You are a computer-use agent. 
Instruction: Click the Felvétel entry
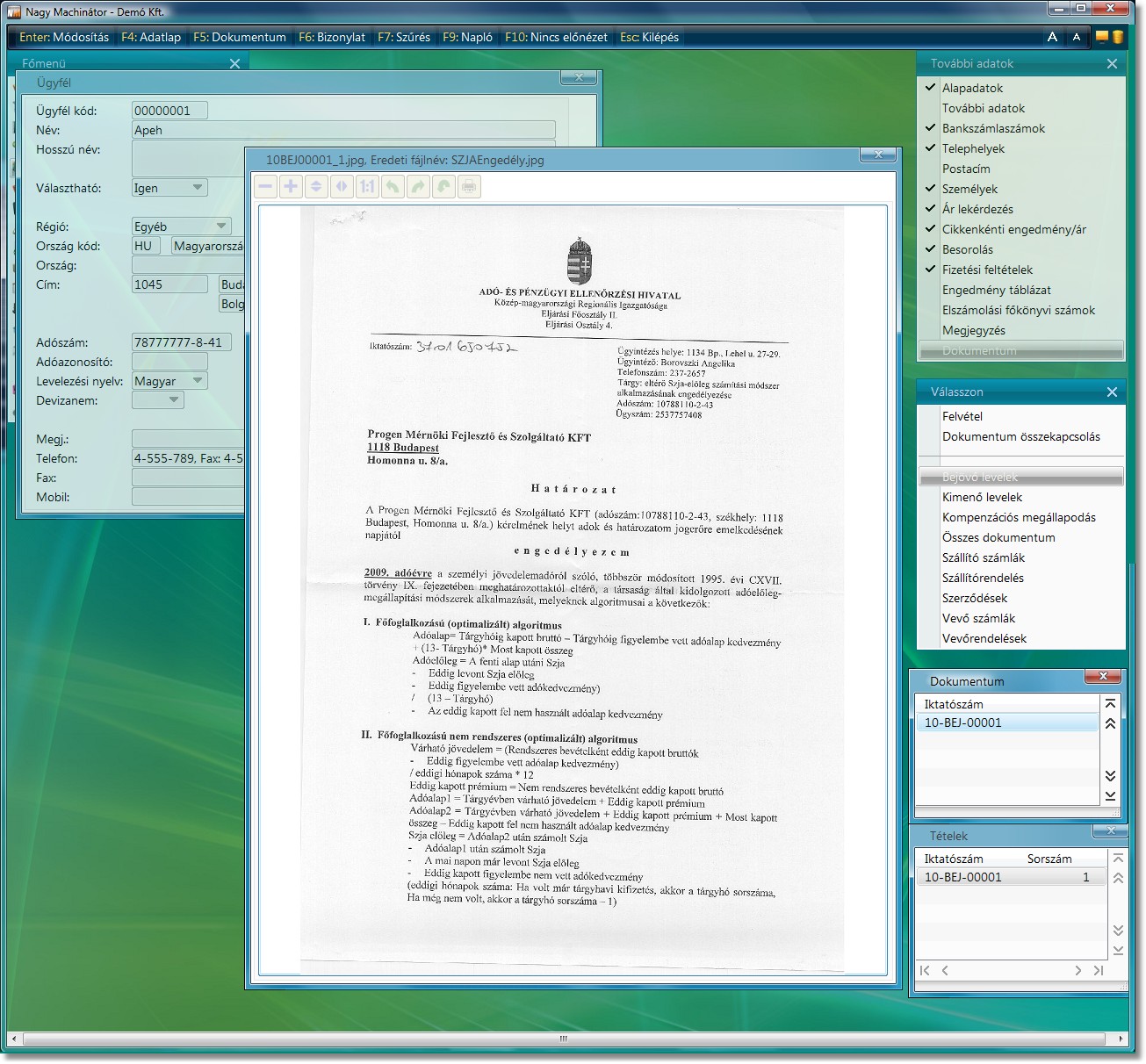(962, 416)
